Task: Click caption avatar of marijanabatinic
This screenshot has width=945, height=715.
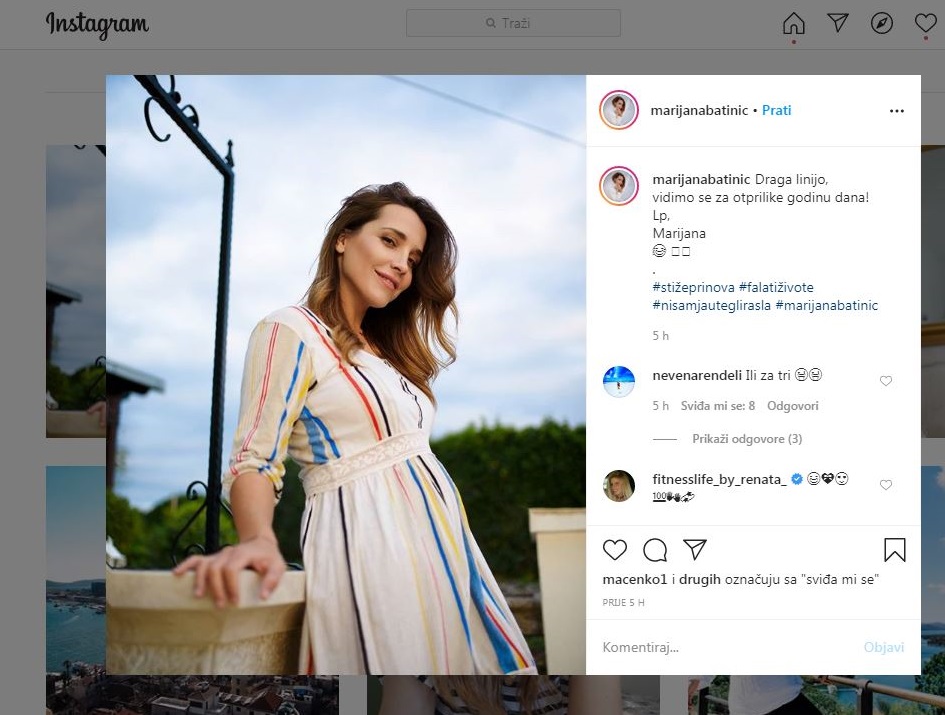Action: tap(618, 186)
